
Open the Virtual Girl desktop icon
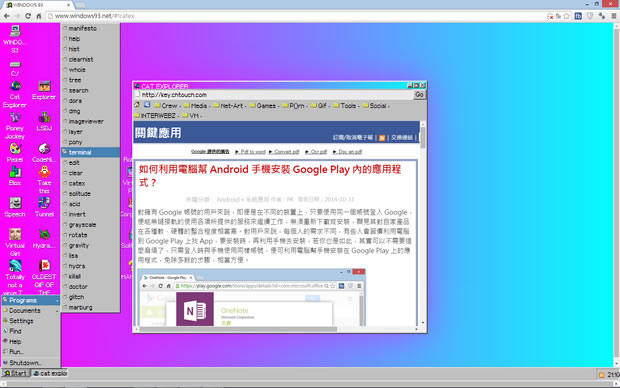(15, 242)
